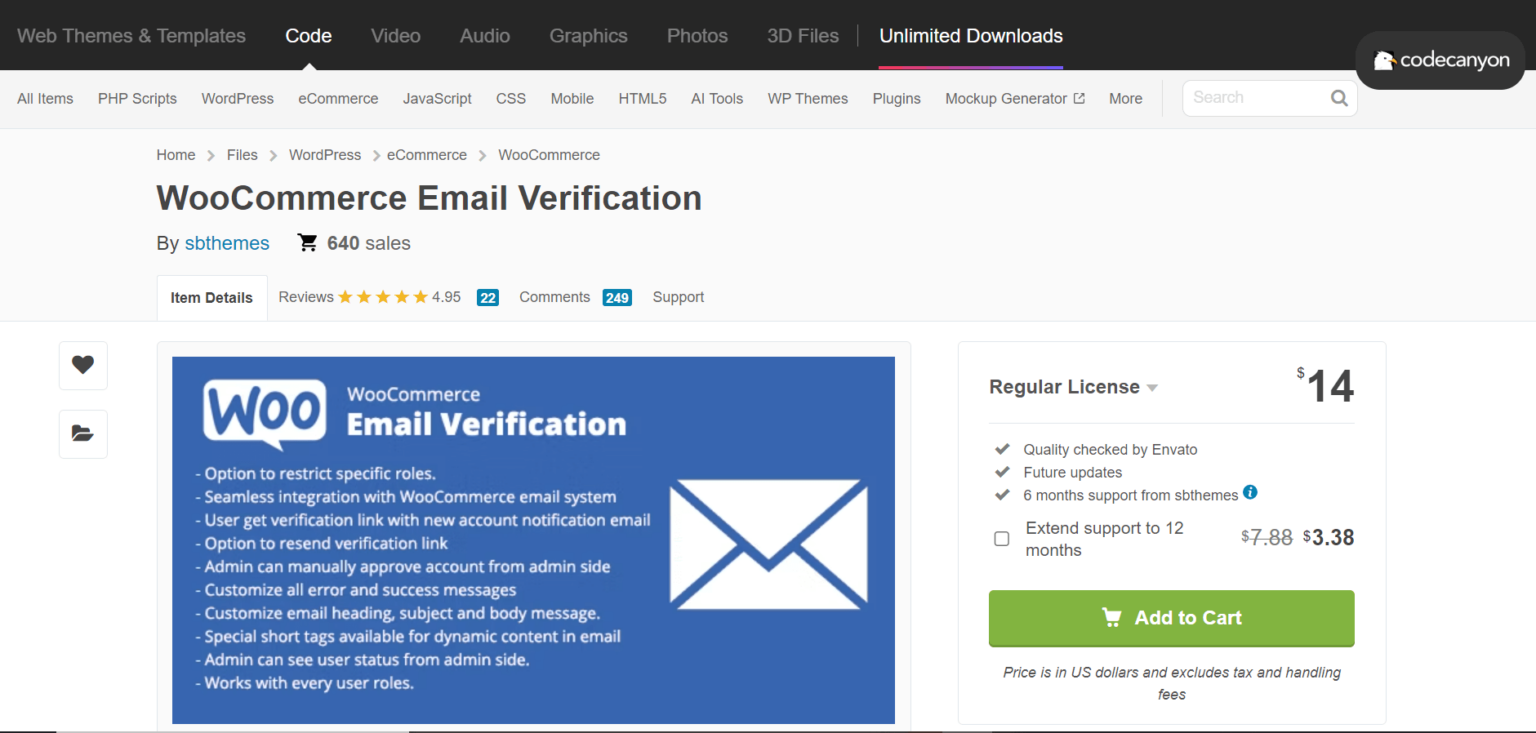The width and height of the screenshot is (1536, 733).
Task: Click the heart favorite icon
Action: click(x=83, y=365)
